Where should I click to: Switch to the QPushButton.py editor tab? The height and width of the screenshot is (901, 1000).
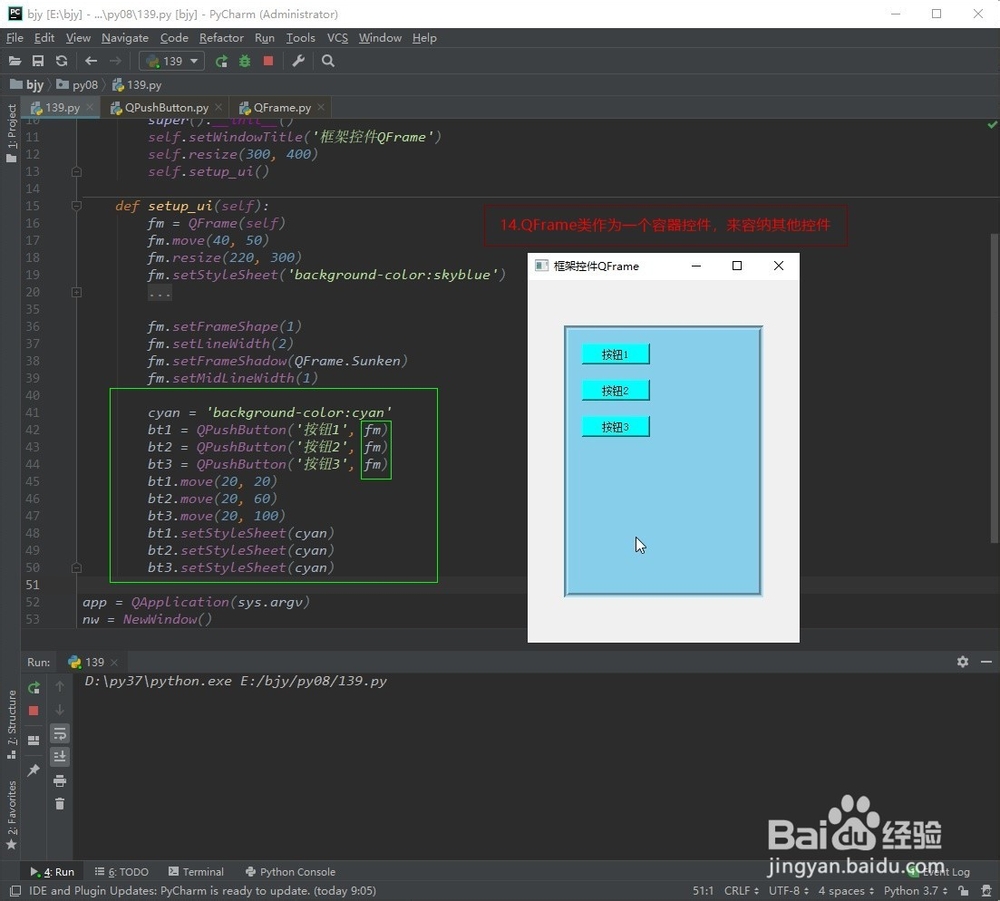click(166, 107)
